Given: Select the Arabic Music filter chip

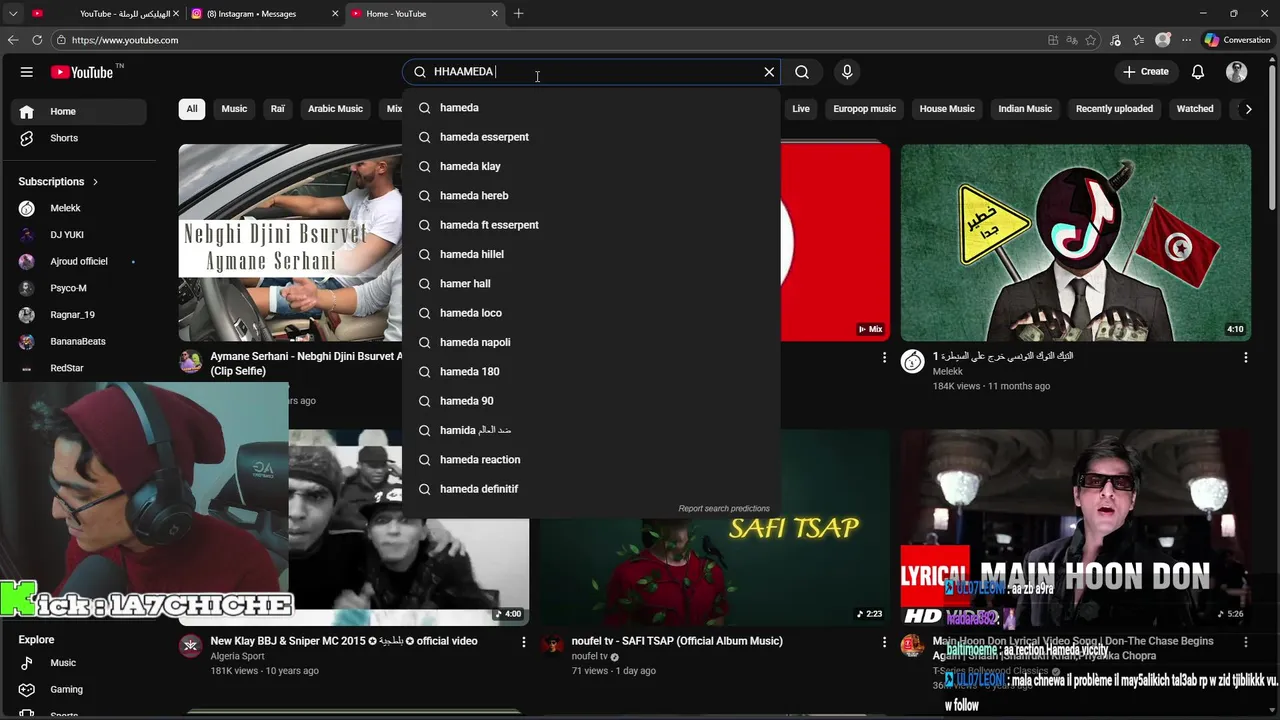Looking at the screenshot, I should pos(335,109).
